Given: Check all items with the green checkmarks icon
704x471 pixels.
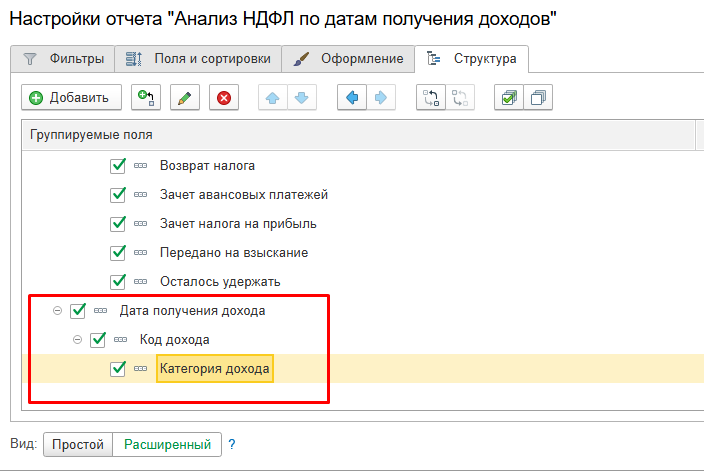Looking at the screenshot, I should pos(509,97).
